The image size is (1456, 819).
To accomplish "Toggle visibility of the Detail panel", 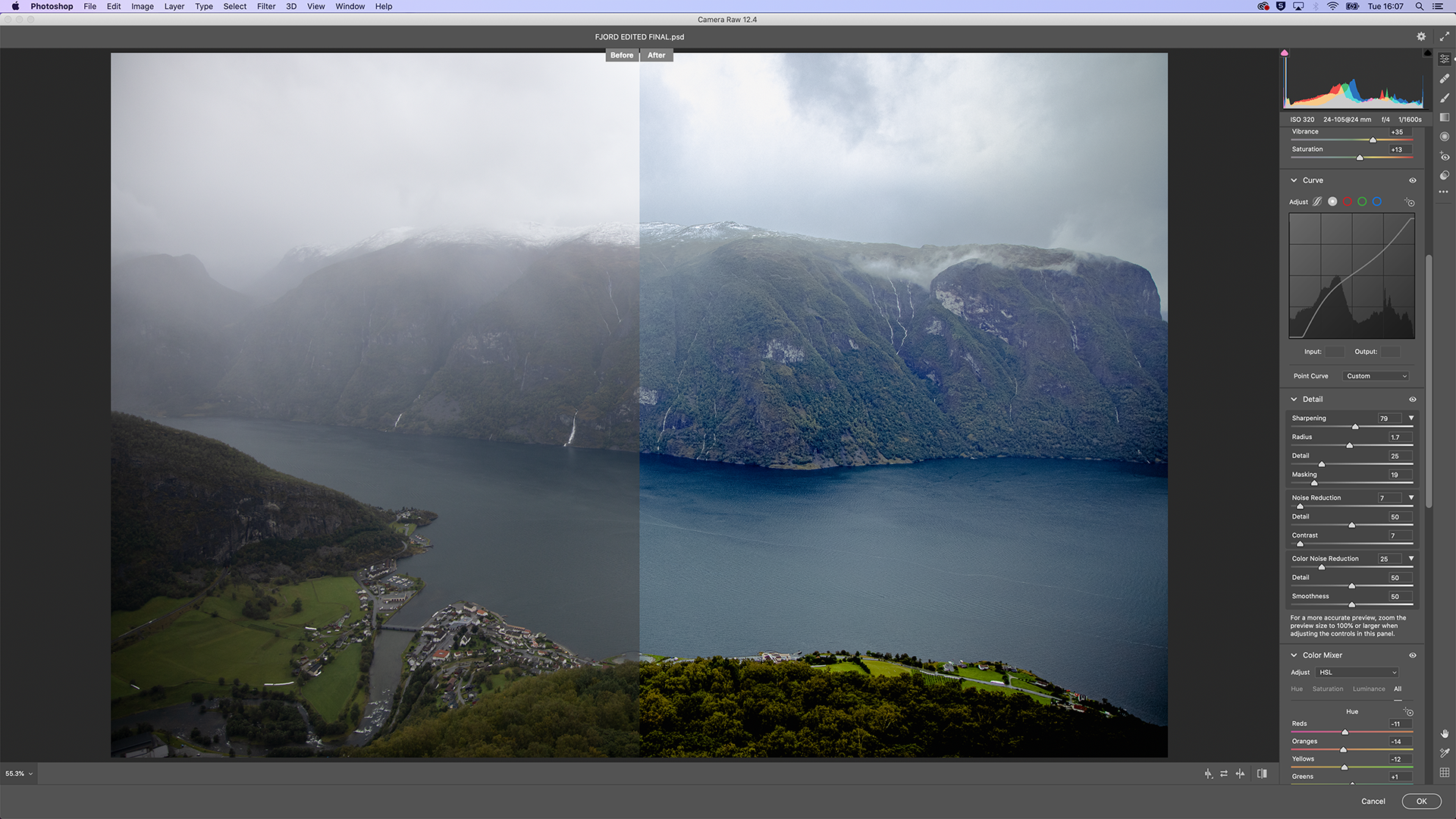I will [x=1413, y=400].
